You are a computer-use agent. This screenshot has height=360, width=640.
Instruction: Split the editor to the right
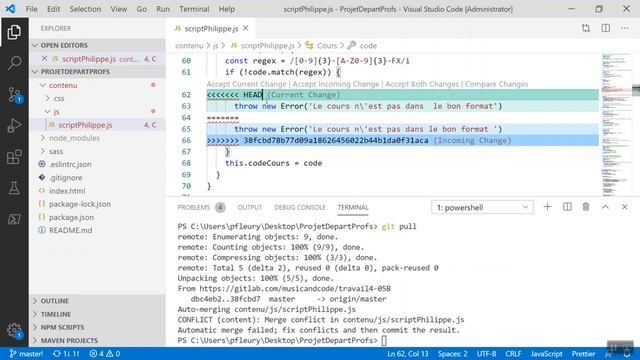pos(605,28)
